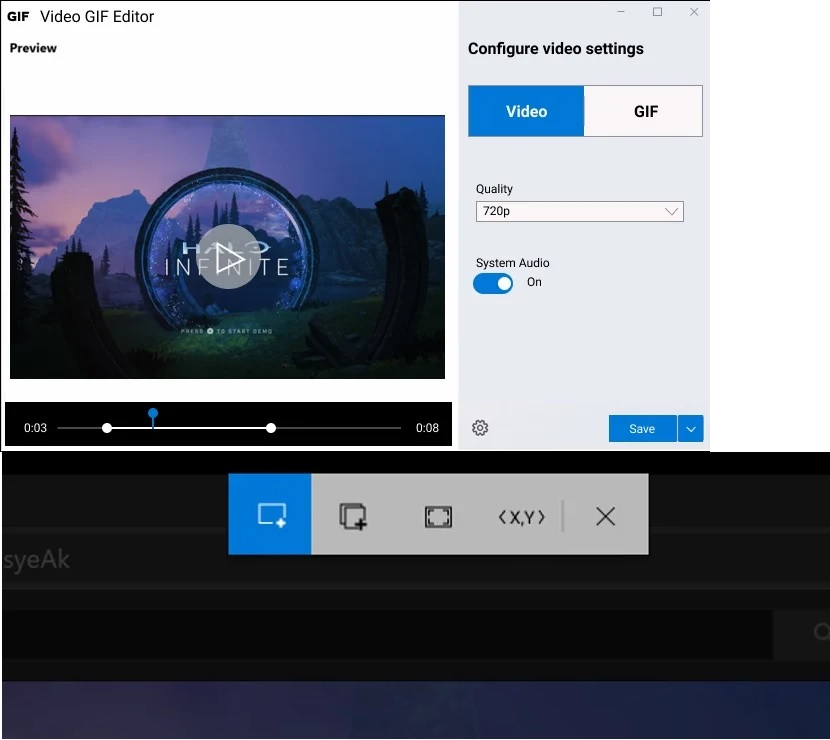Screen dimensions: 830x740
Task: Switch to the GIF tab
Action: point(643,111)
